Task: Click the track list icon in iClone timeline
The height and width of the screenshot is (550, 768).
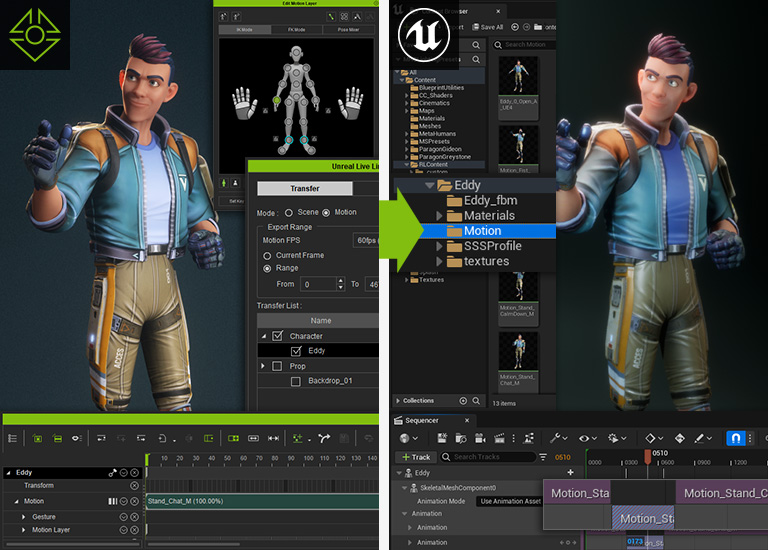Action: 12,438
